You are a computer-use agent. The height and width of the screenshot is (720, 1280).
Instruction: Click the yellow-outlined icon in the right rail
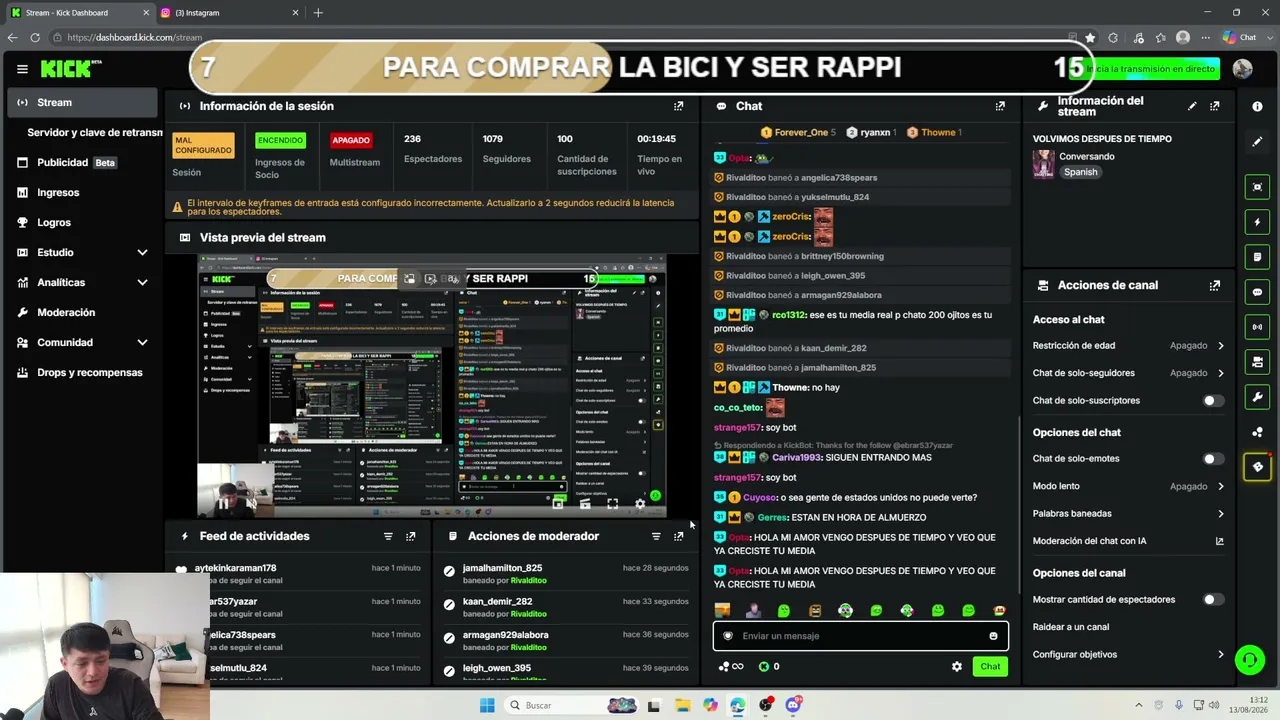tap(1258, 467)
